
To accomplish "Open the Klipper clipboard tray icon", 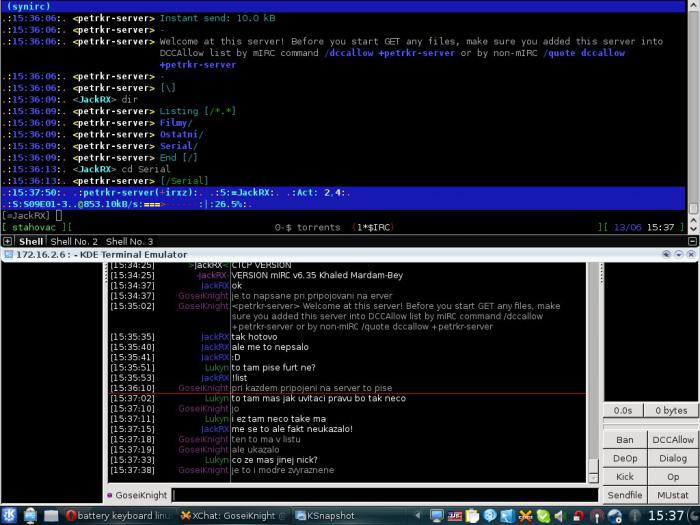I will [472, 516].
